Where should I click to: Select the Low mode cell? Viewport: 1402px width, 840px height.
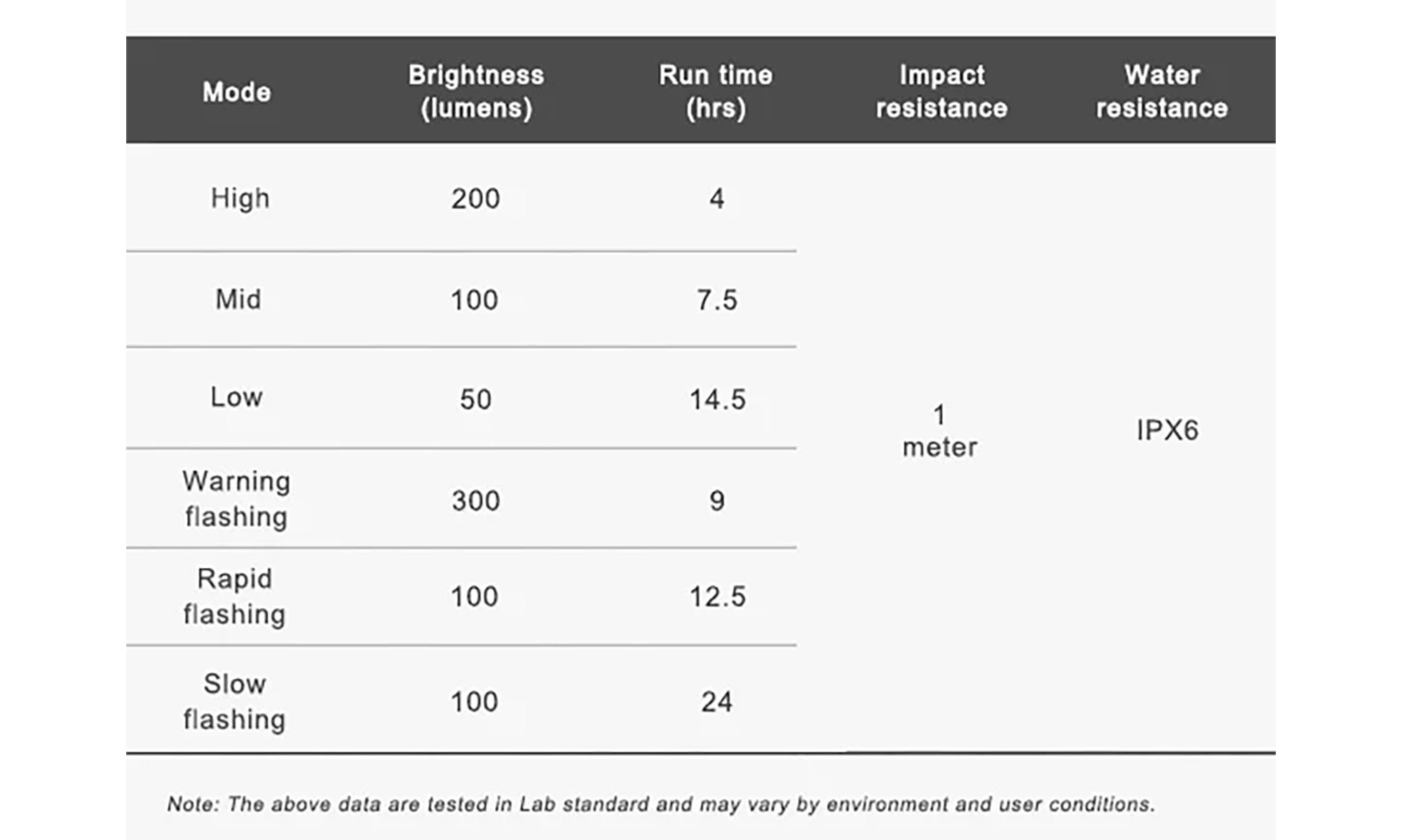pyautogui.click(x=237, y=397)
